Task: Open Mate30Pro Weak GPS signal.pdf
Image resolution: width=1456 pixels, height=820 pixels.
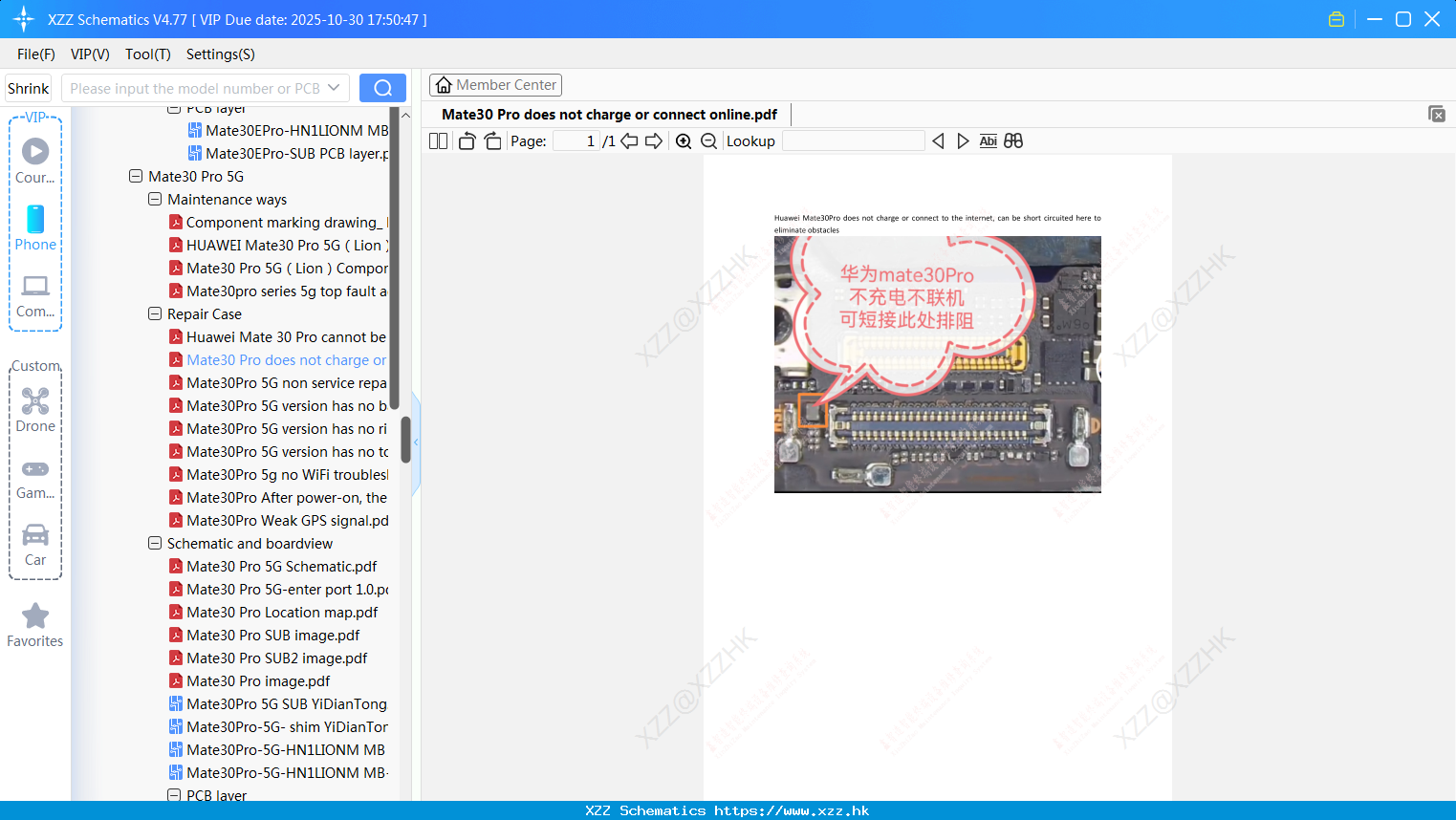Action: (278, 520)
